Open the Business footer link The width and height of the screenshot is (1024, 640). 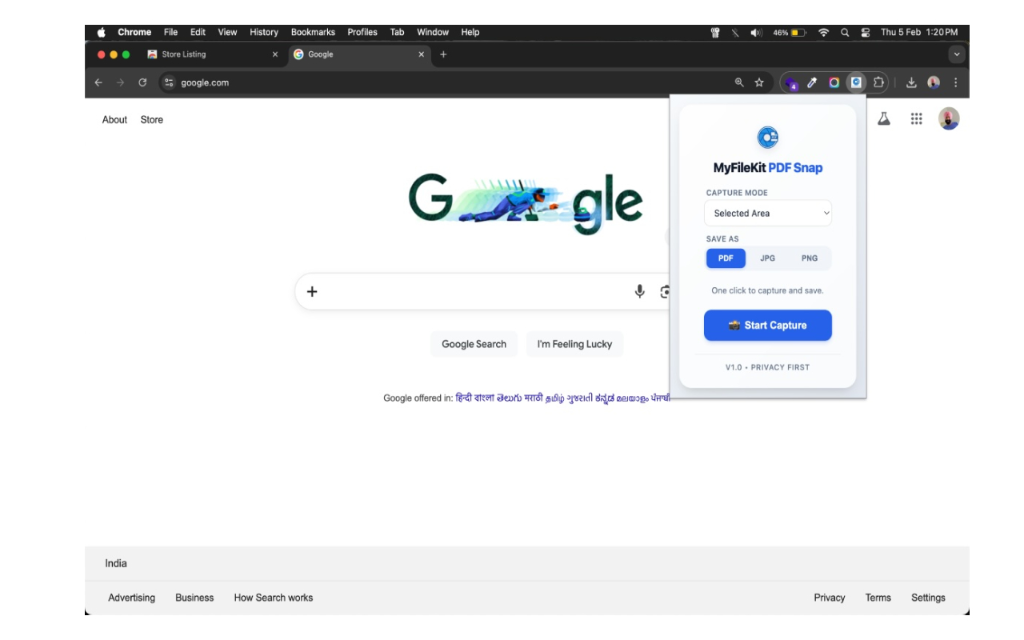click(x=194, y=598)
